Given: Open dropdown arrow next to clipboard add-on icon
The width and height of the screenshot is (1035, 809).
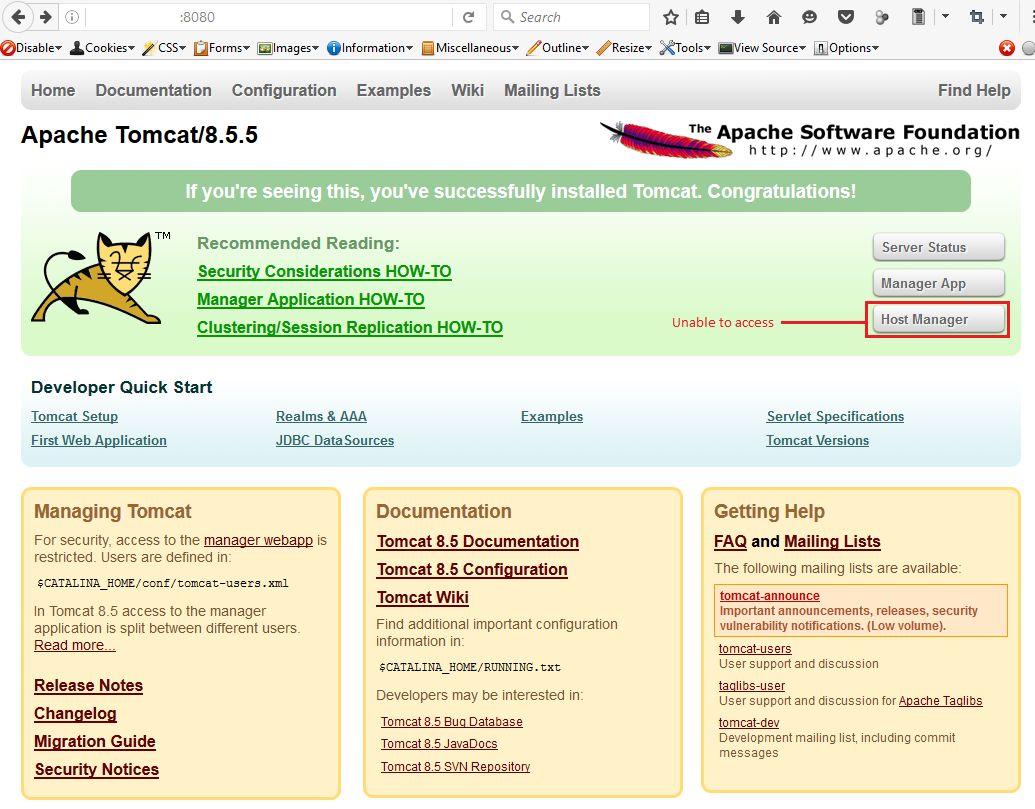Looking at the screenshot, I should coord(945,16).
